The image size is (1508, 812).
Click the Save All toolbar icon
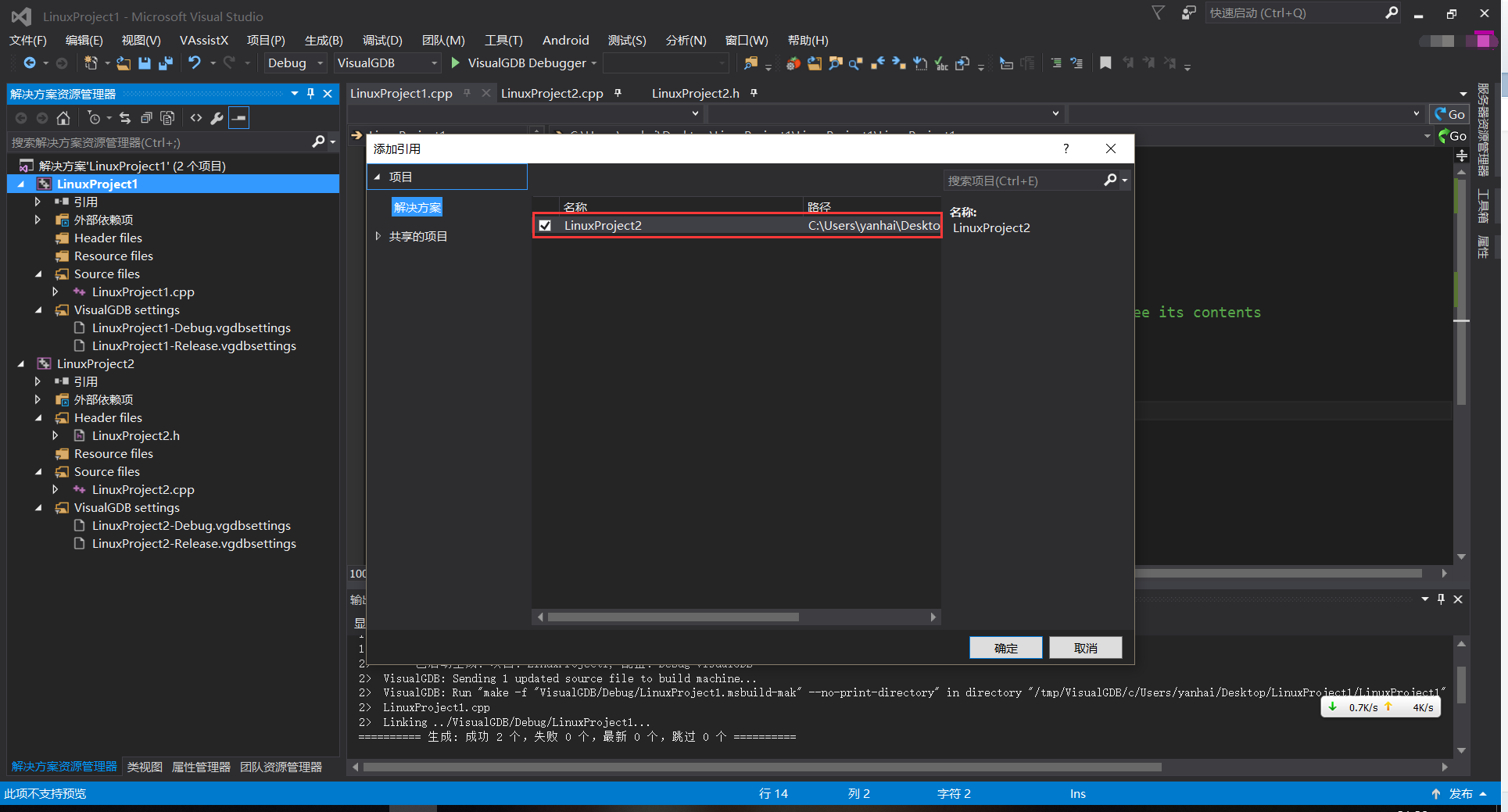tap(165, 63)
